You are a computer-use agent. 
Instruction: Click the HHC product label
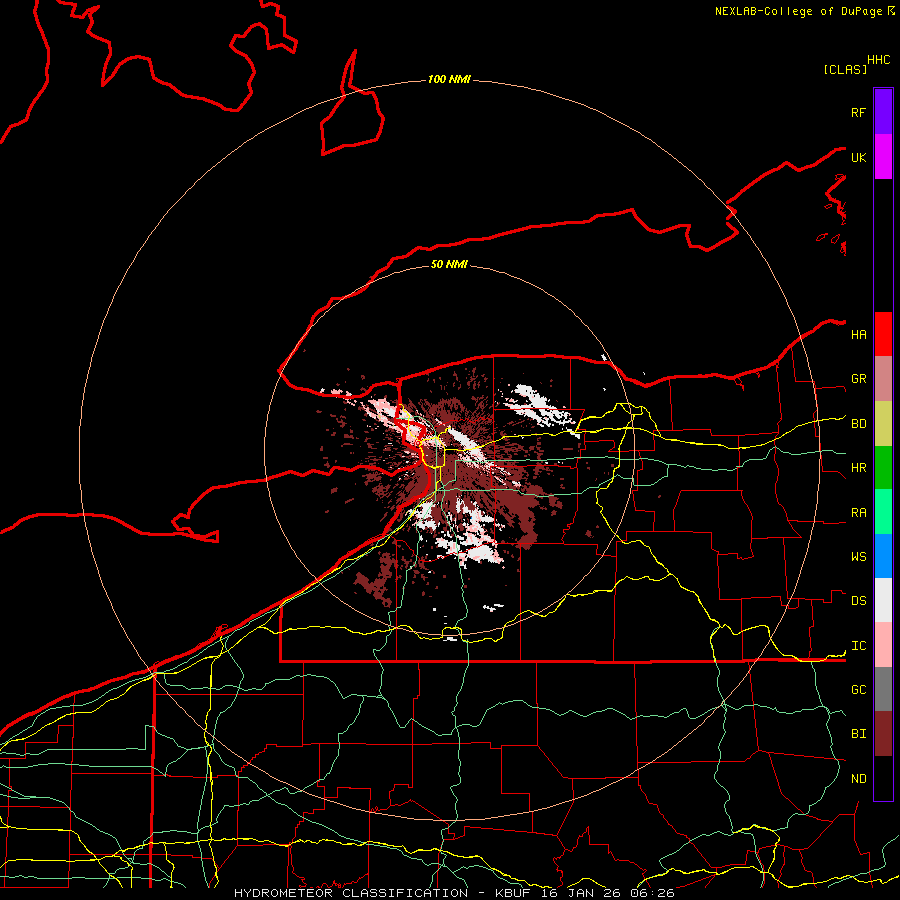[x=878, y=60]
